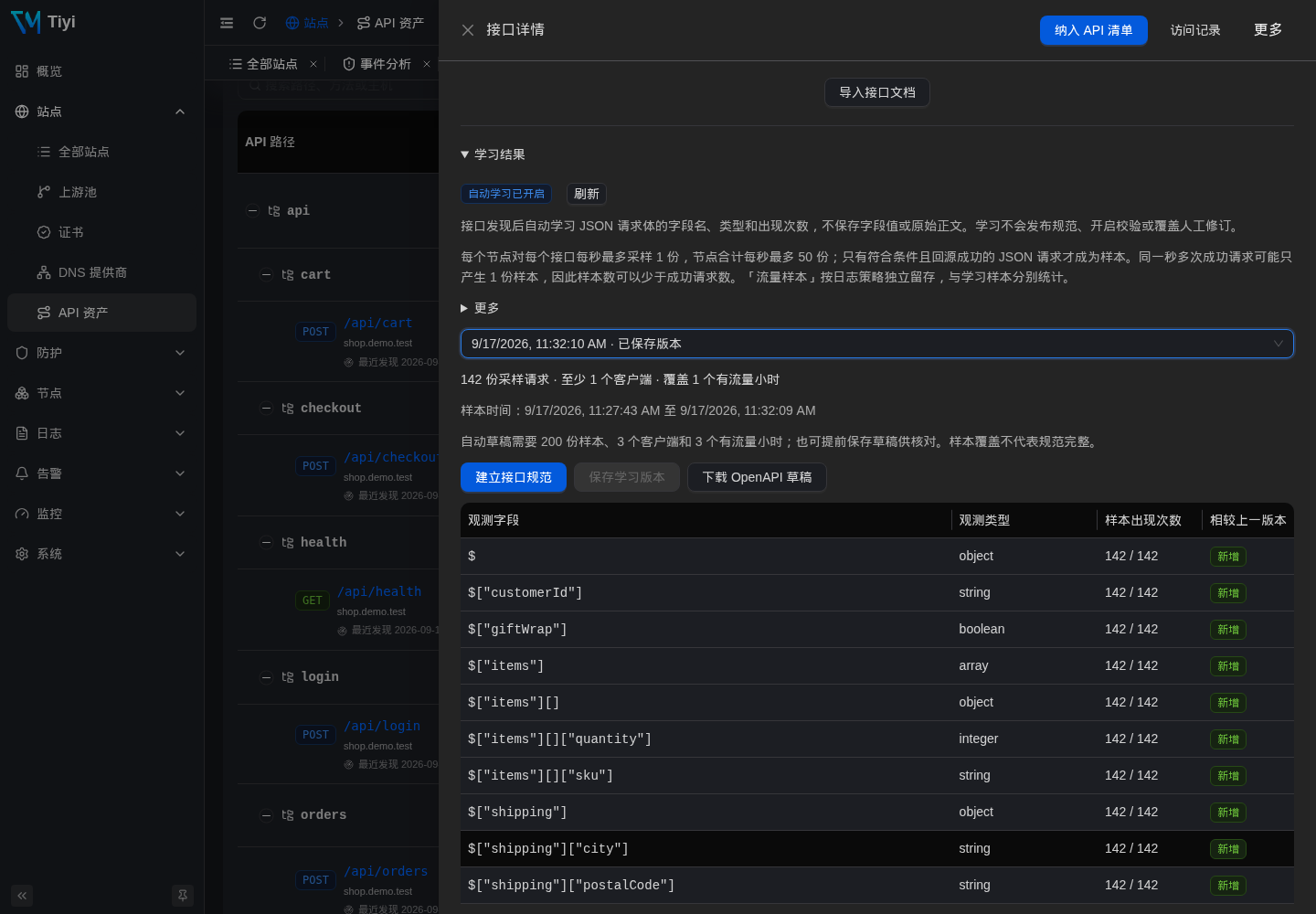The image size is (1316, 914).
Task: Click the 概览 dashboard icon
Action: click(22, 71)
